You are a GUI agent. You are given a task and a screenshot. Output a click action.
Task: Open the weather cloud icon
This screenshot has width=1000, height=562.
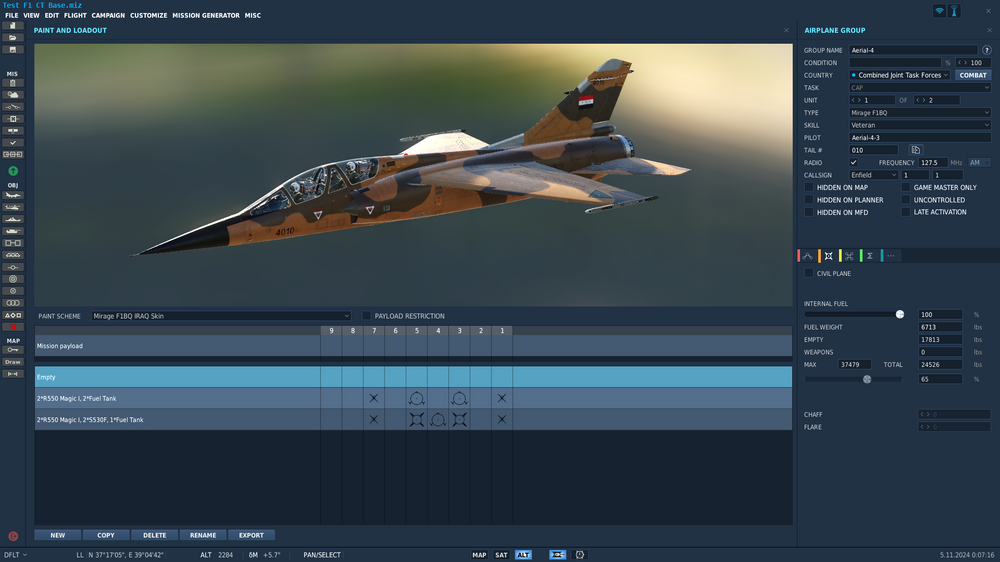pyautogui.click(x=13, y=95)
